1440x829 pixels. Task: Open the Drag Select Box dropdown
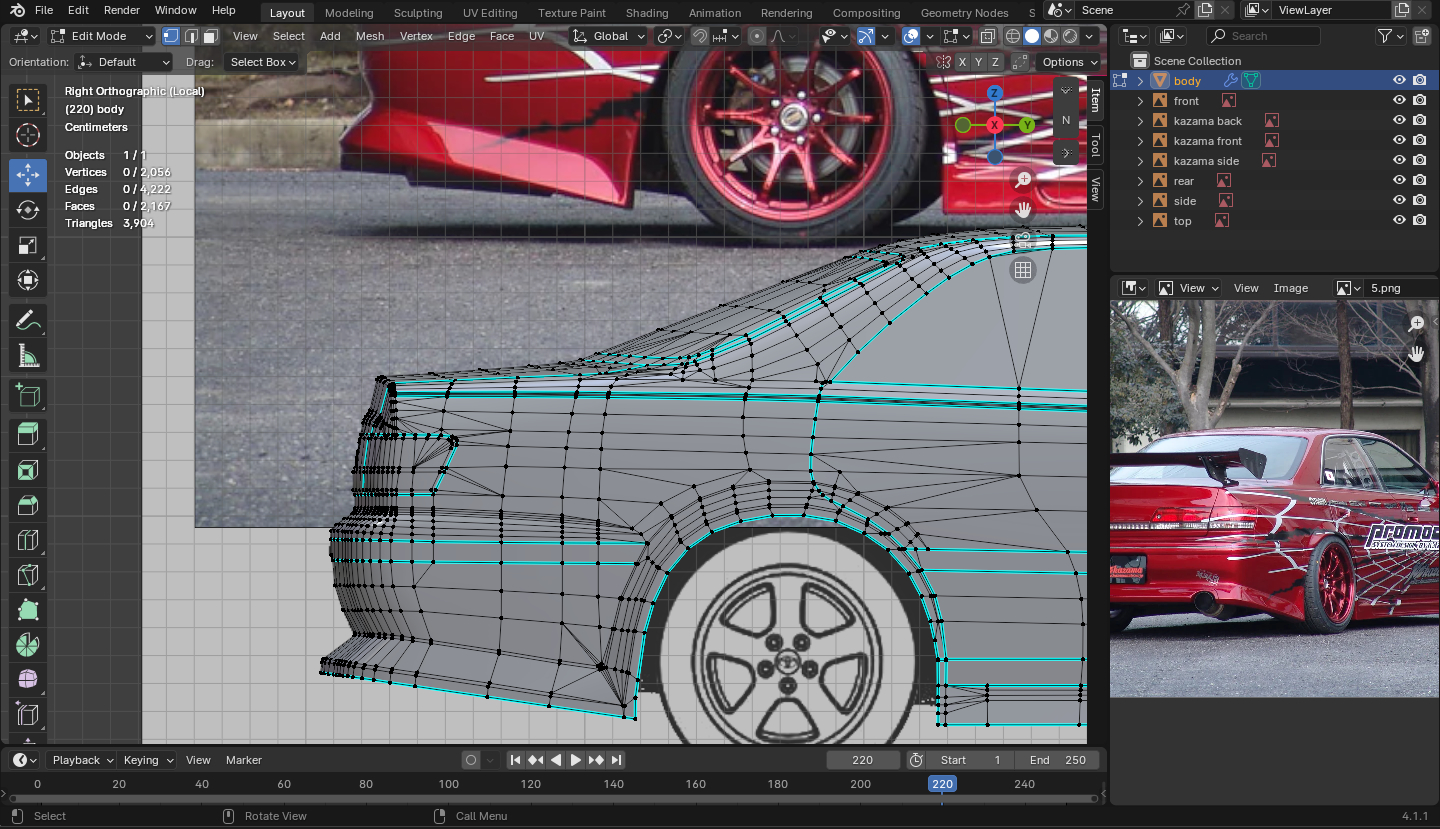[263, 62]
